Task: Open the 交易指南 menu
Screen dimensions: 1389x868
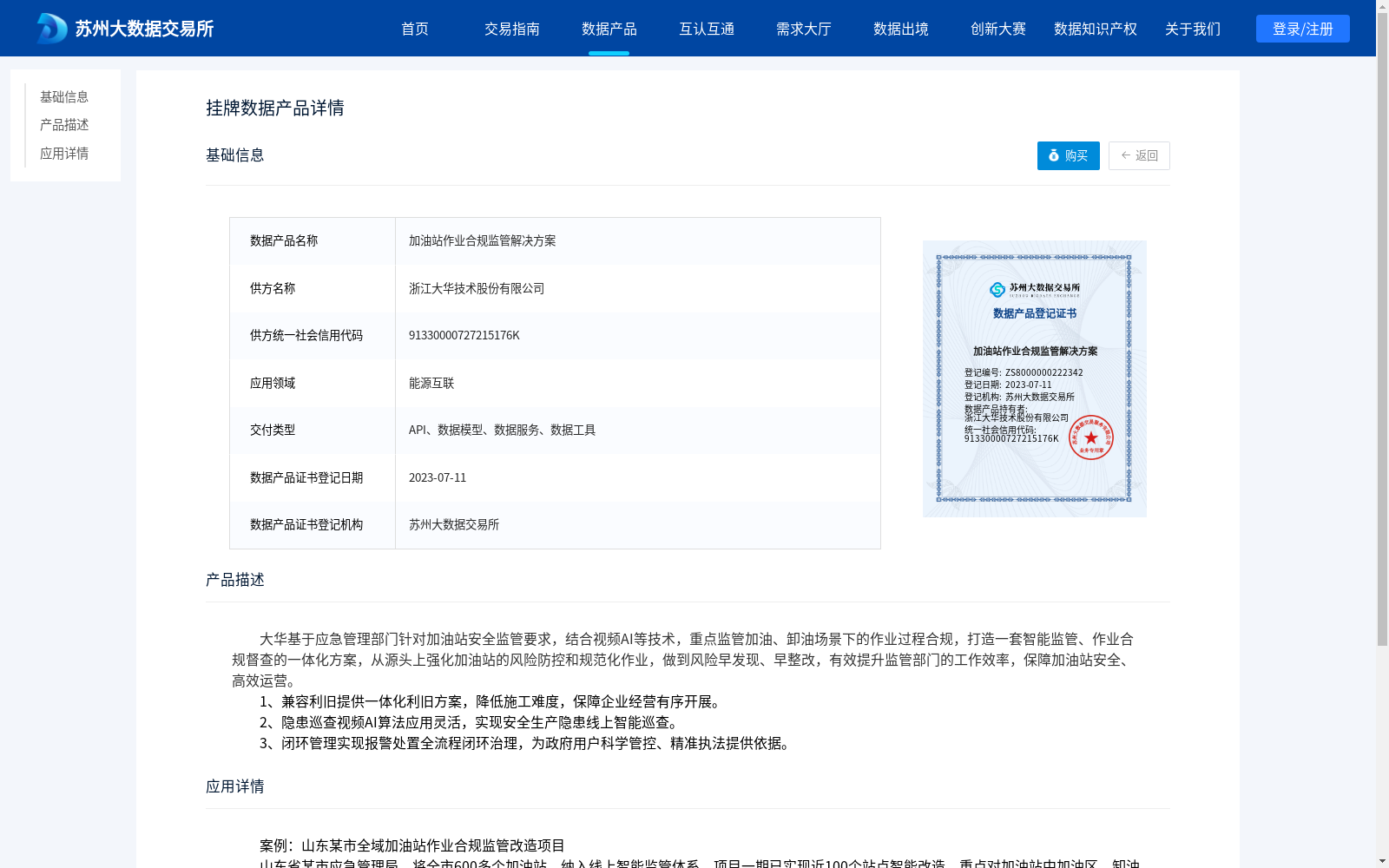Action: [x=512, y=29]
